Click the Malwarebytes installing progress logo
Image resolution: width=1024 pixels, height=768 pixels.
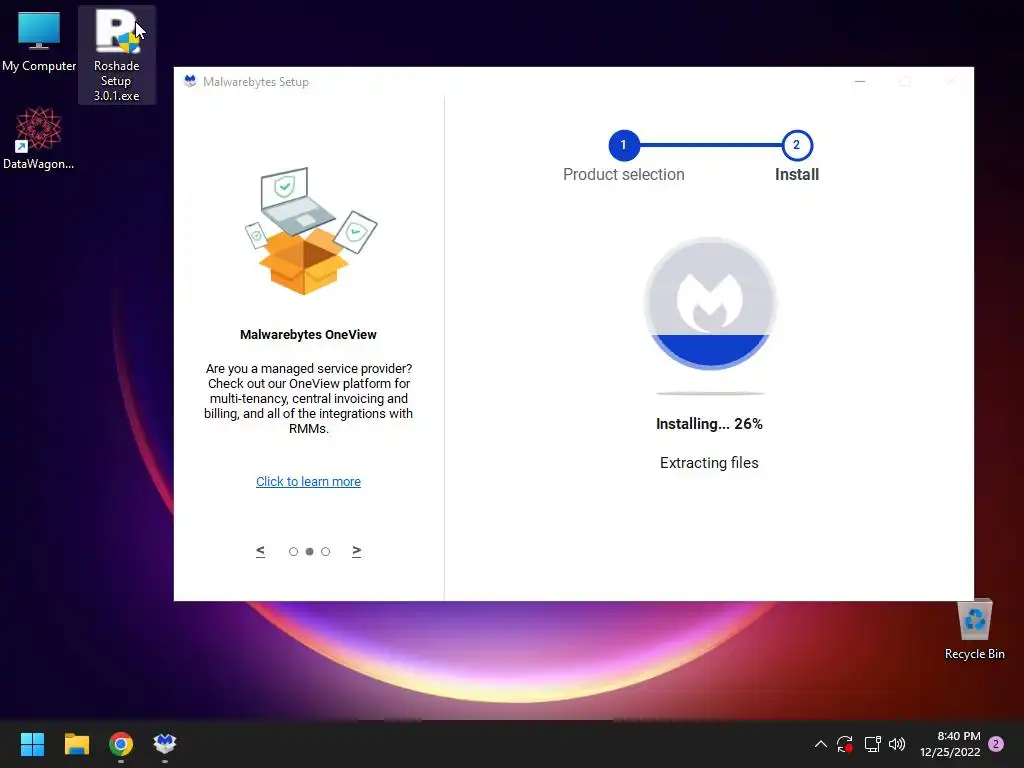[710, 304]
